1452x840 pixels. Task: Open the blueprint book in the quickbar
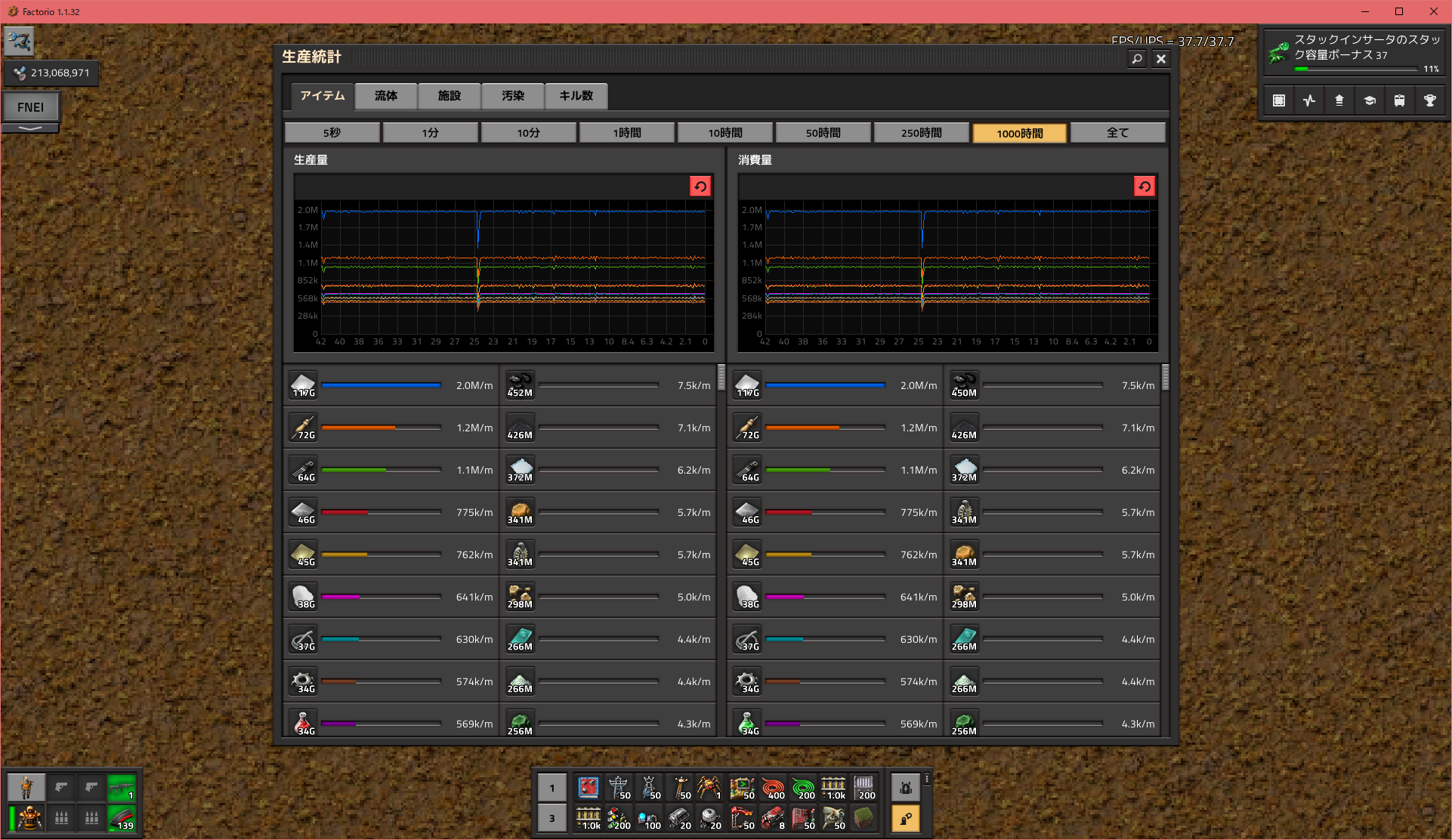(589, 788)
